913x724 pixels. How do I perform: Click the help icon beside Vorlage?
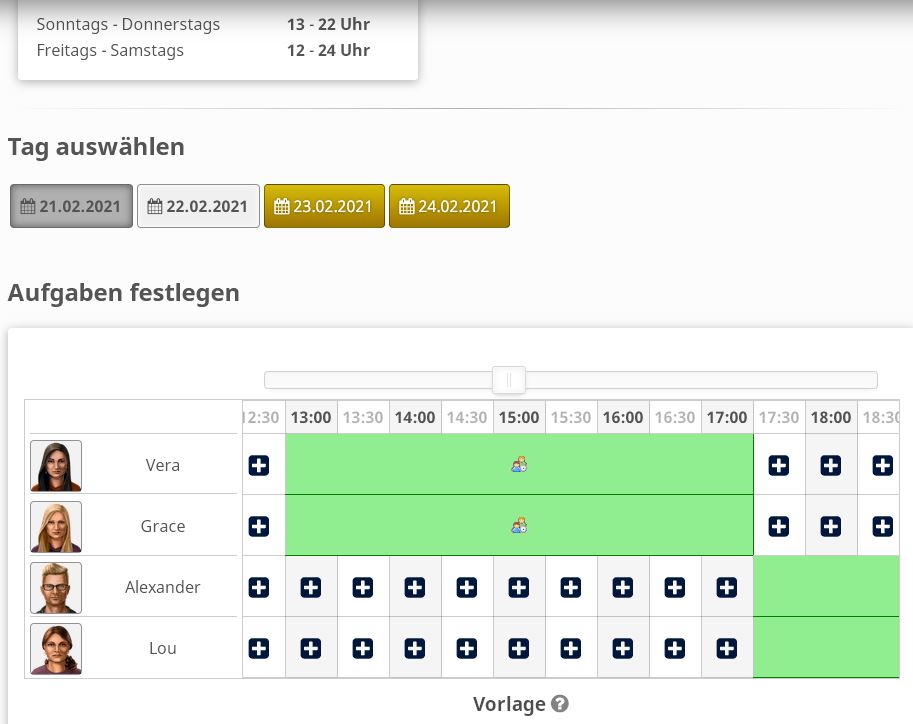coord(560,704)
